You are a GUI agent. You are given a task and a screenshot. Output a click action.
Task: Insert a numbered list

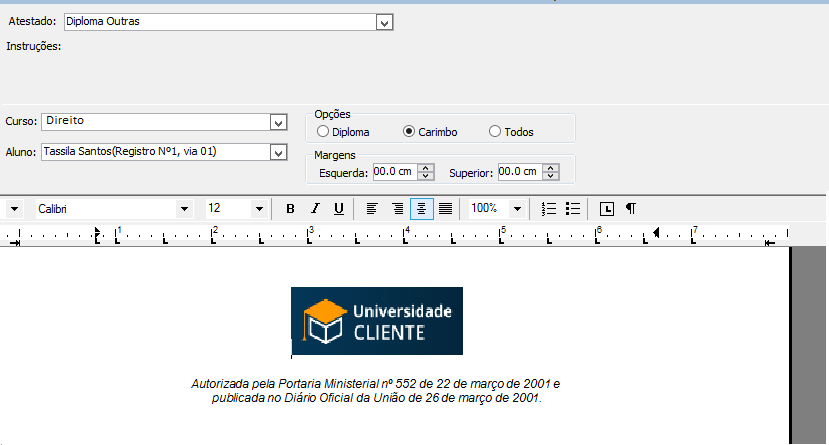point(548,209)
